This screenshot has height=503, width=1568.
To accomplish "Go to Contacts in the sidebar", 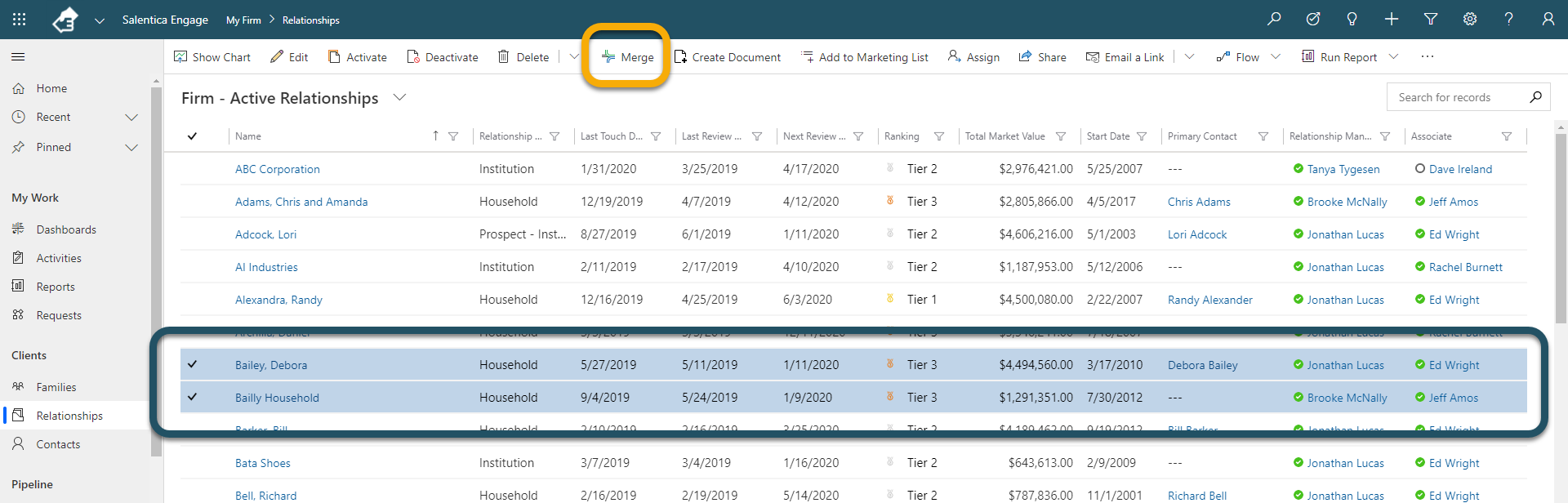I will (58, 444).
